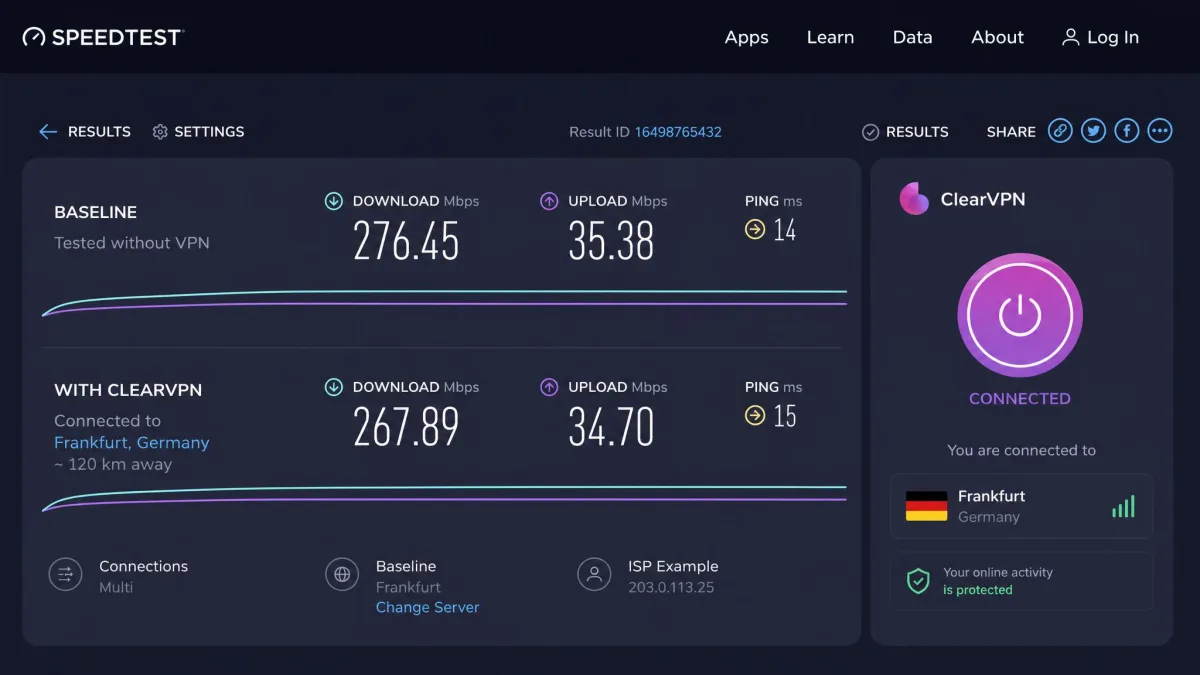The height and width of the screenshot is (675, 1200).
Task: Open the Data menu
Action: [912, 37]
